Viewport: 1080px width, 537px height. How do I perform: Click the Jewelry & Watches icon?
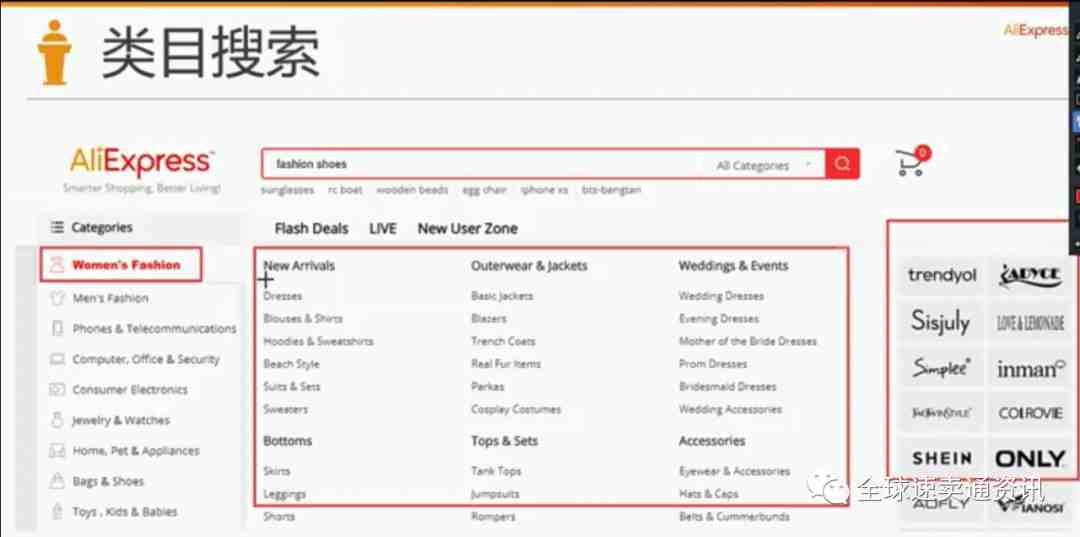point(58,420)
